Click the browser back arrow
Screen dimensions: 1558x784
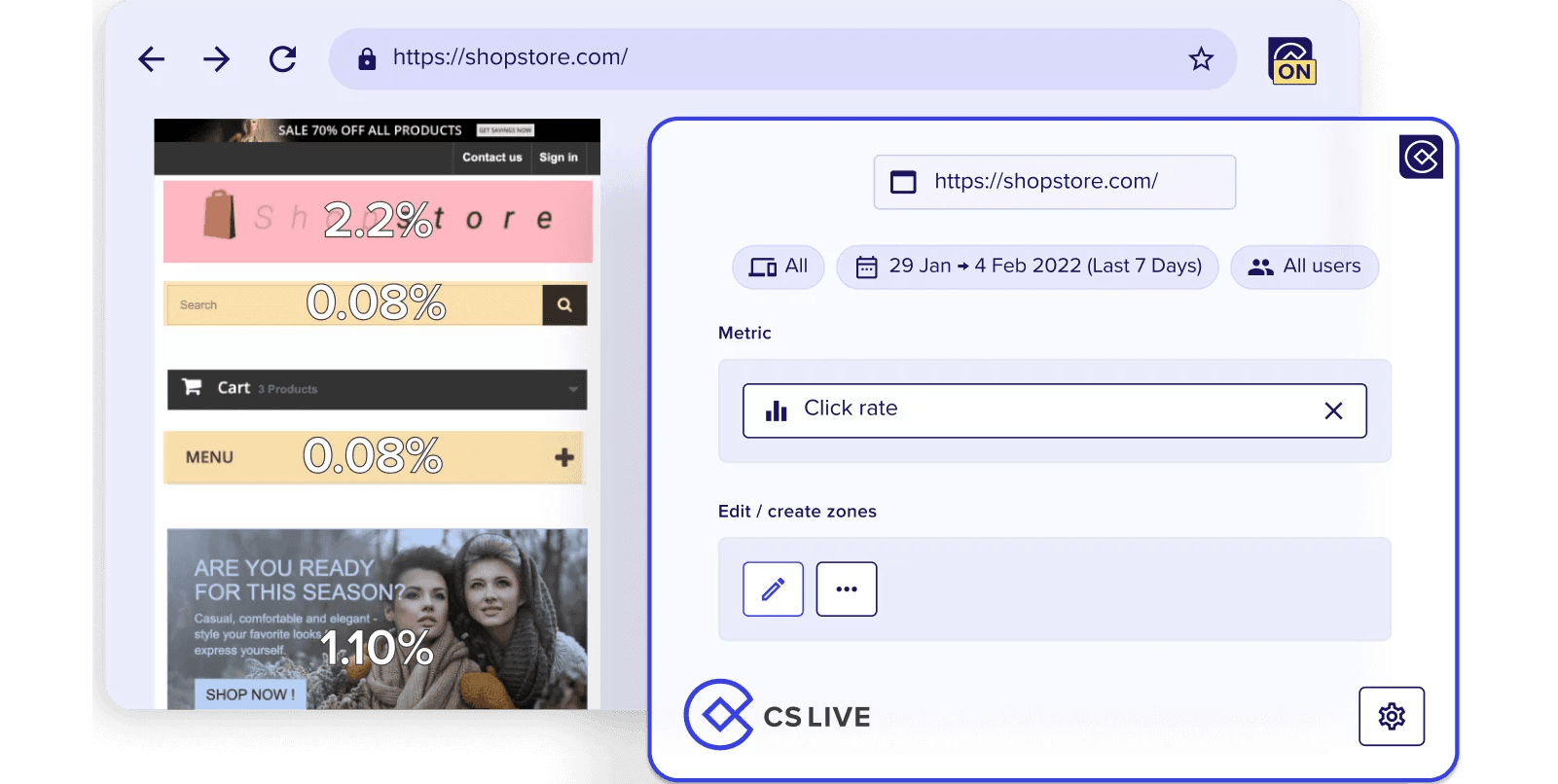click(152, 59)
